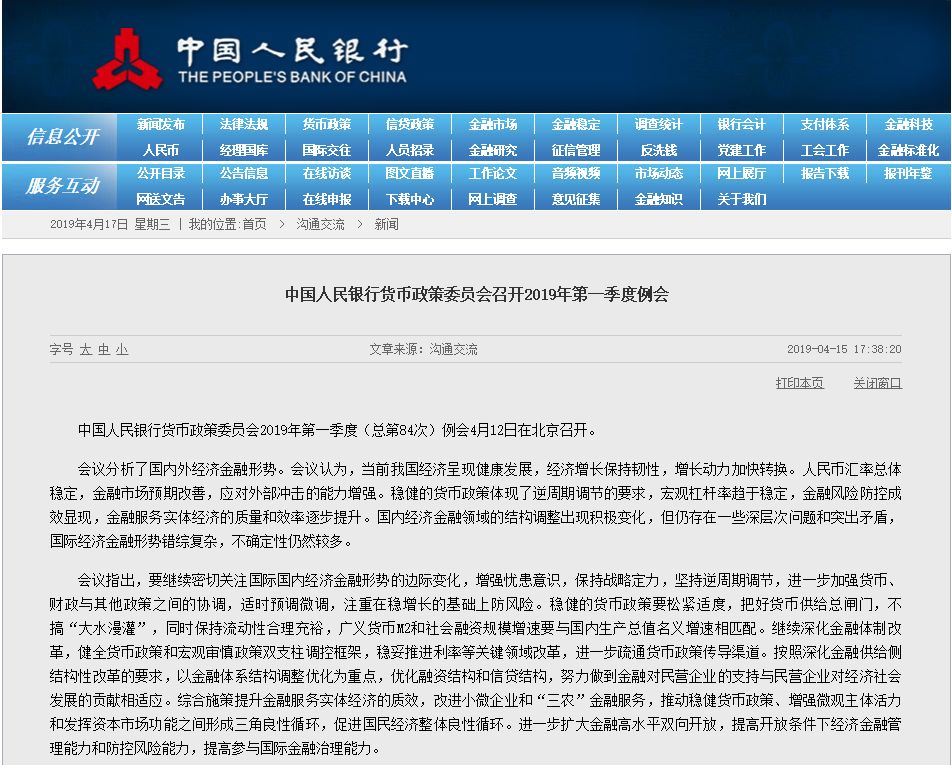Select 金融研究 menu item
The height and width of the screenshot is (765, 952).
[x=493, y=150]
